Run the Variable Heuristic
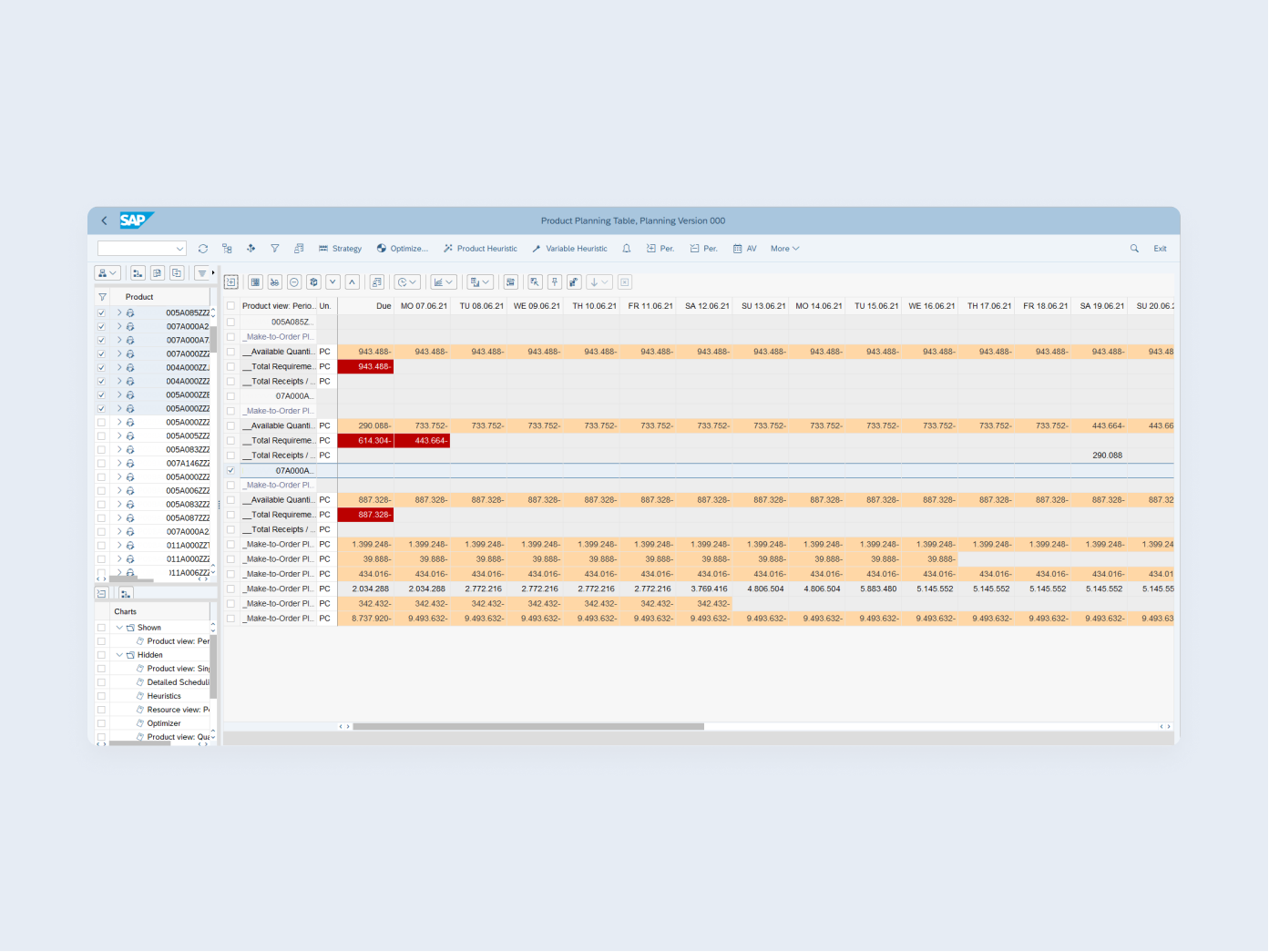The width and height of the screenshot is (1269, 952). click(x=569, y=249)
